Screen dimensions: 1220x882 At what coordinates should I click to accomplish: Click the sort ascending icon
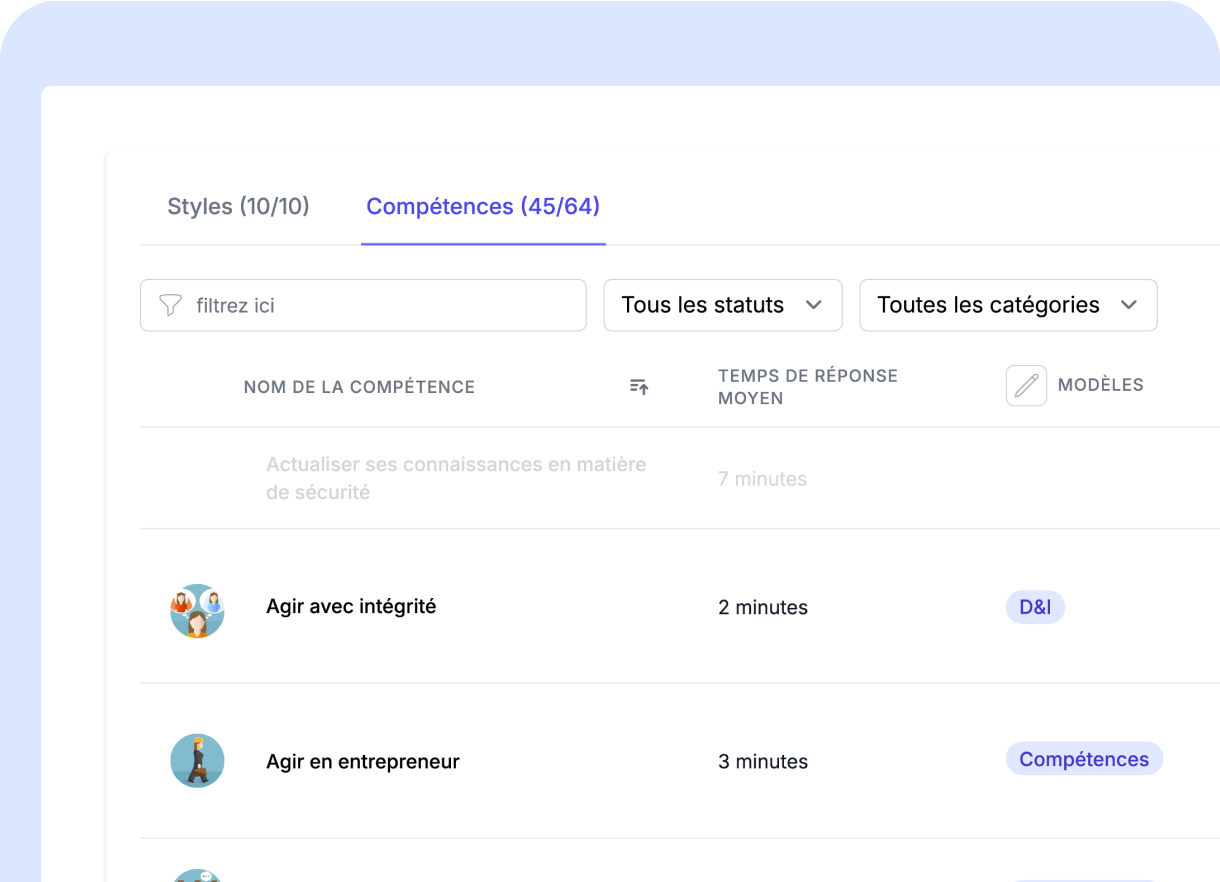click(639, 387)
